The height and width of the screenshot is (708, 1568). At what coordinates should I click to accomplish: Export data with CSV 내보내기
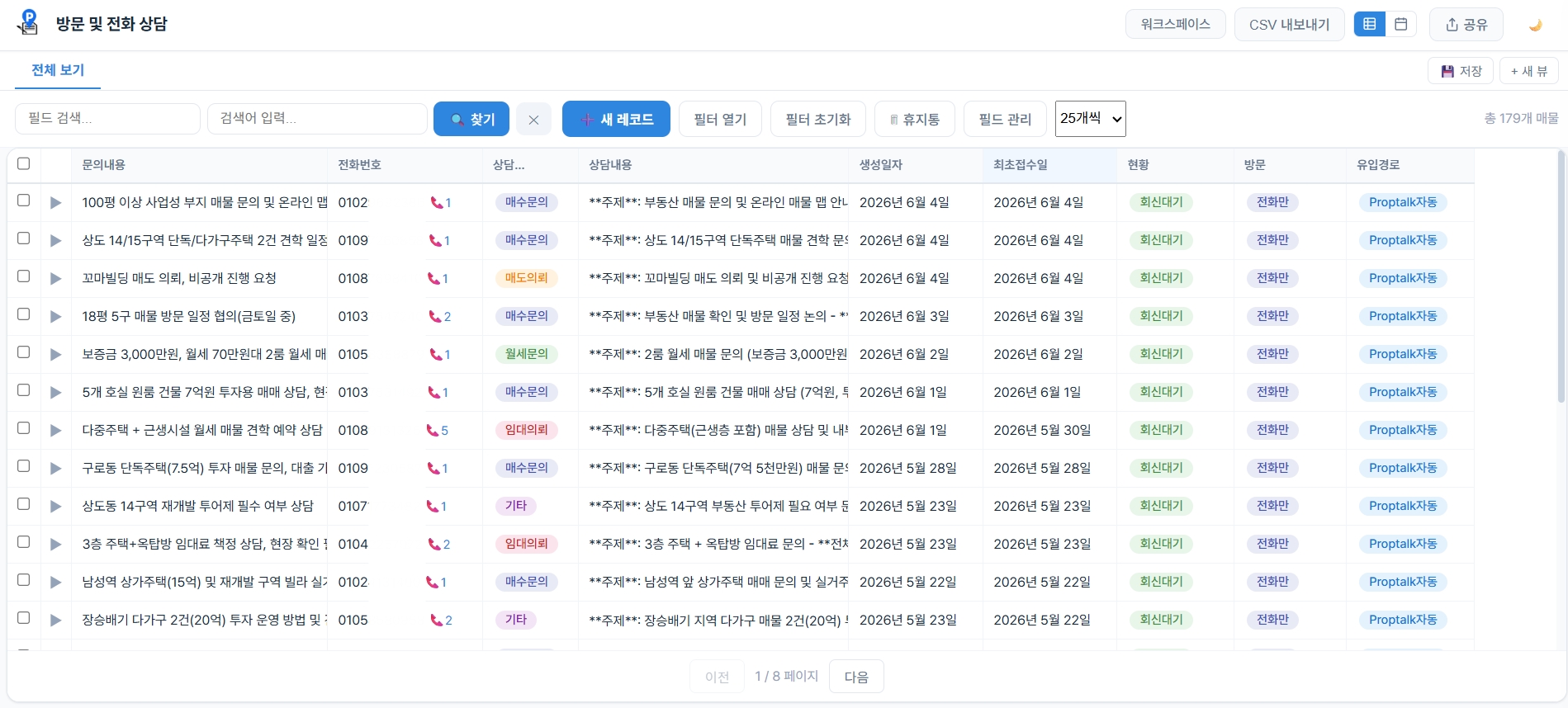pyautogui.click(x=1290, y=24)
